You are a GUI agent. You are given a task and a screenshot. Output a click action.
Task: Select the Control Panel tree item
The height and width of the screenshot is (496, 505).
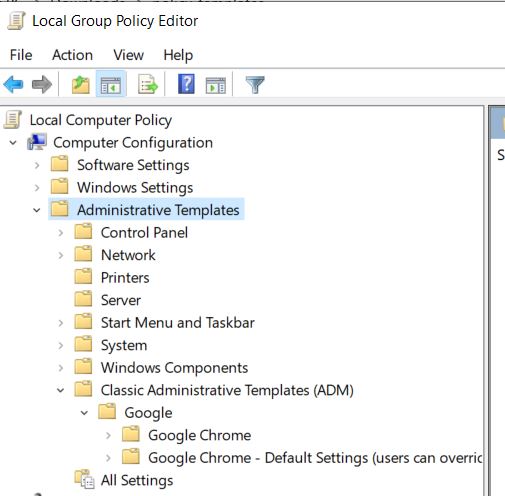[x=144, y=233]
